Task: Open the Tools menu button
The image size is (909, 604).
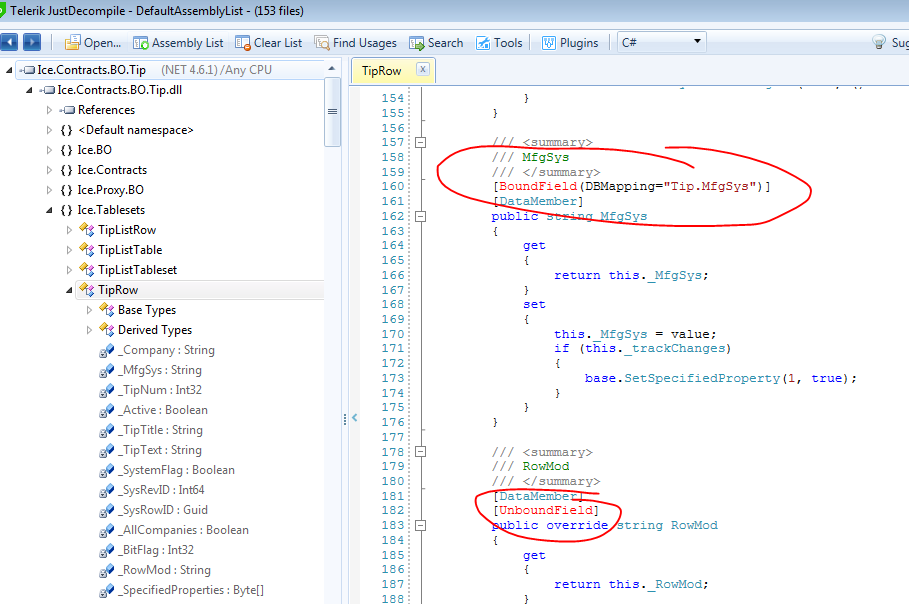Action: [x=499, y=43]
